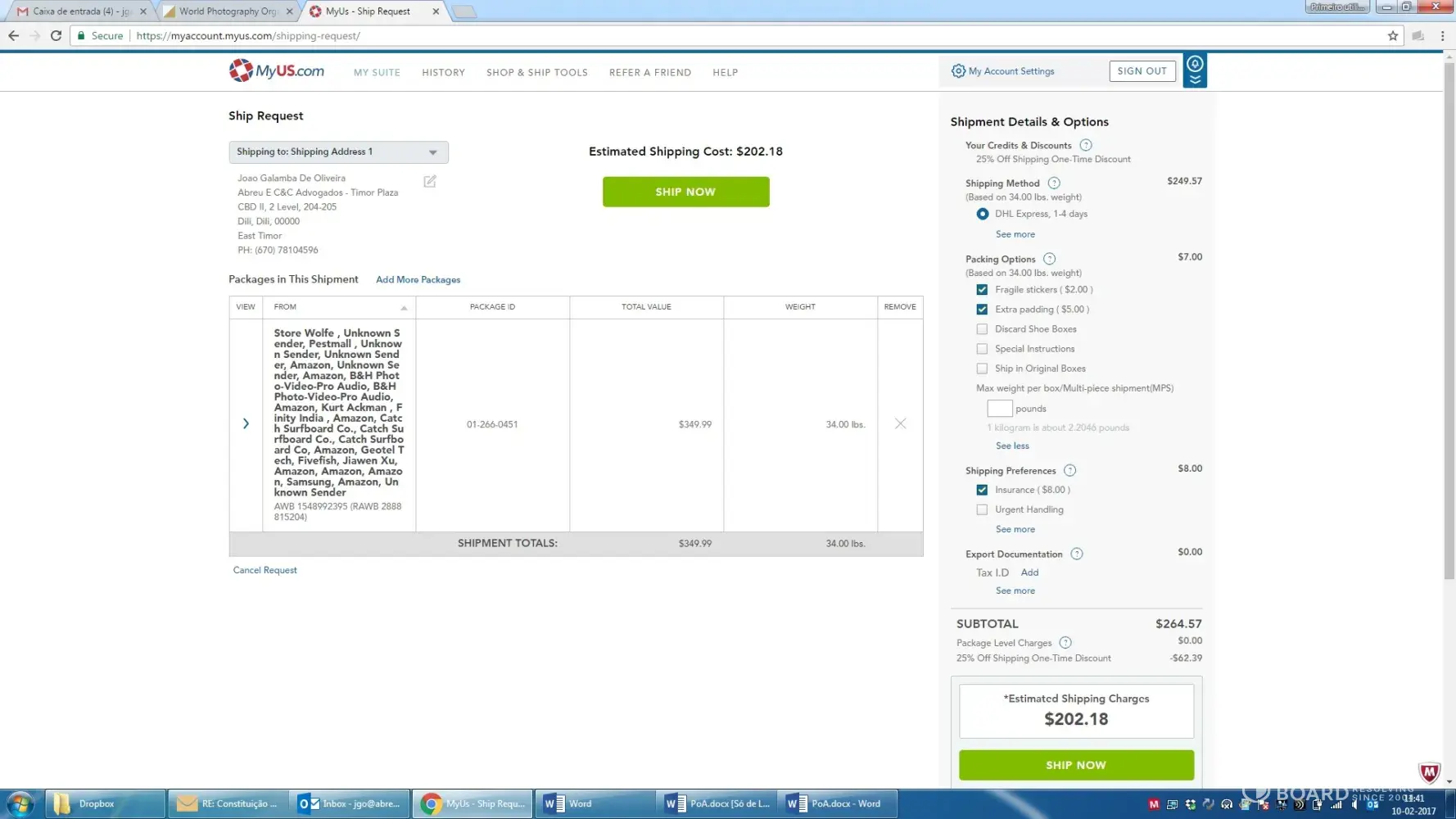
Task: Bookmark page with the star icon
Action: [x=1392, y=36]
